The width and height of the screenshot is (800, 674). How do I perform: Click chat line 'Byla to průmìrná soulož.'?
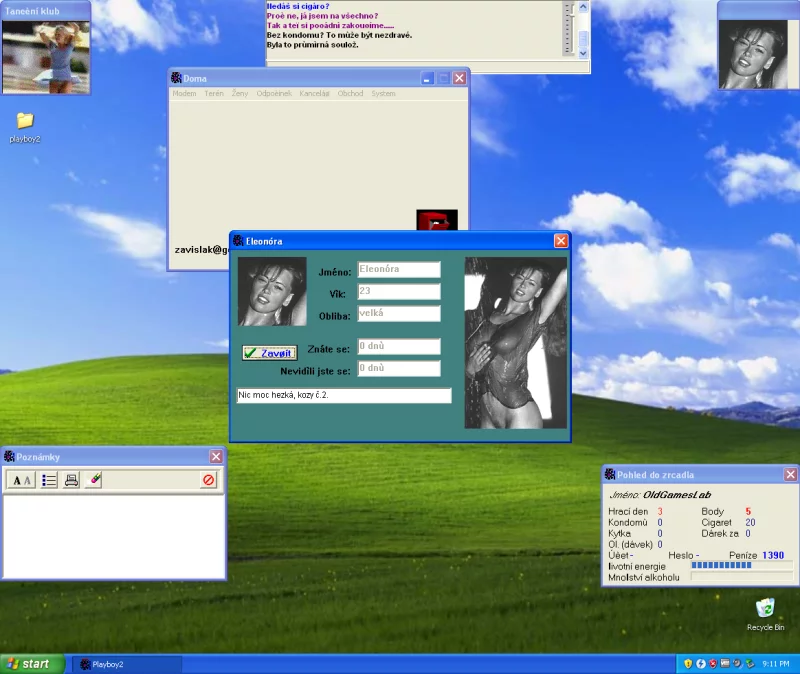(x=312, y=45)
